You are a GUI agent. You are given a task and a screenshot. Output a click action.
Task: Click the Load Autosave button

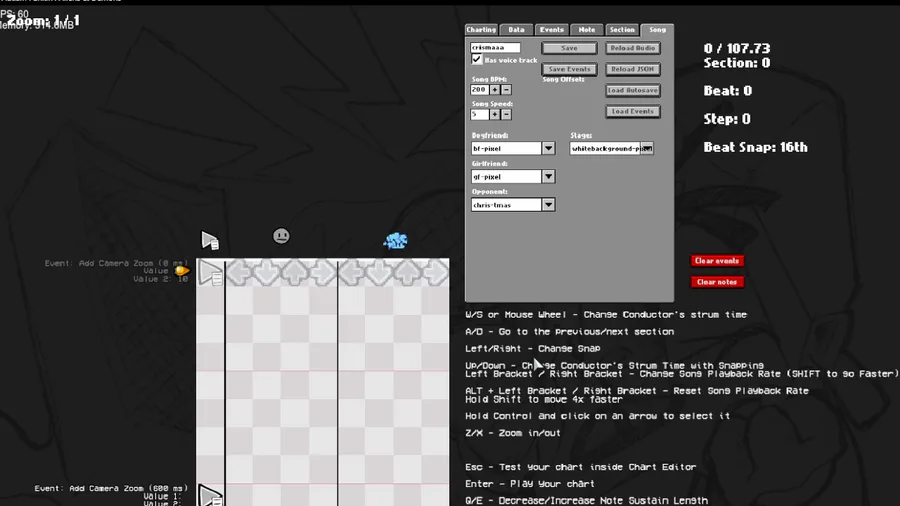(633, 90)
